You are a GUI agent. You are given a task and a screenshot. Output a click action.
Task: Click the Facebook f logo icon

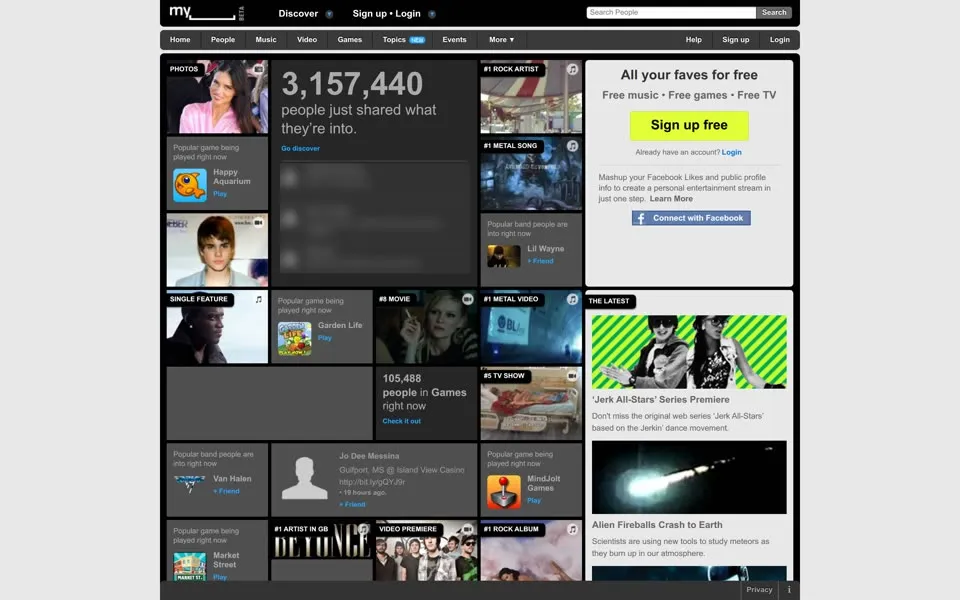(x=640, y=219)
